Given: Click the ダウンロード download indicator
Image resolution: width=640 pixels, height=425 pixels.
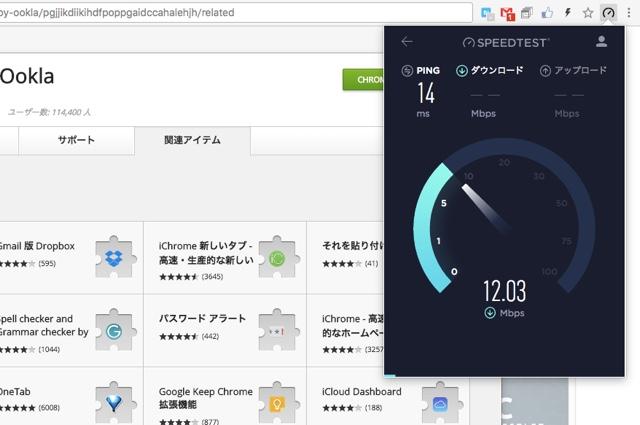Looking at the screenshot, I should pos(489,71).
